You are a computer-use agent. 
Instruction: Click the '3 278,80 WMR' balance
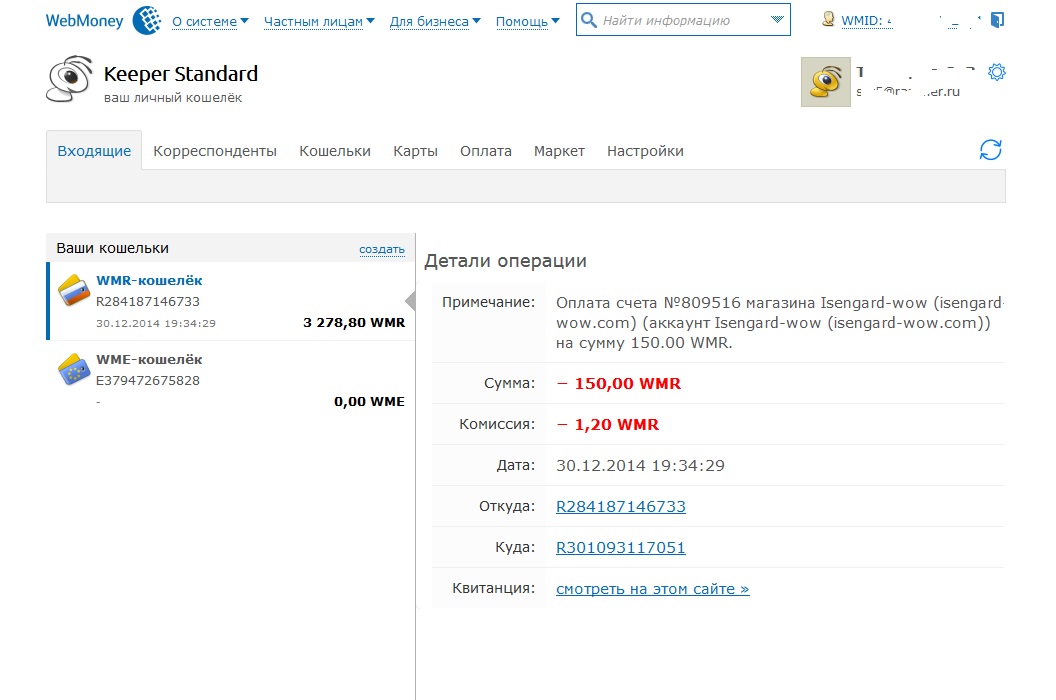pos(354,322)
